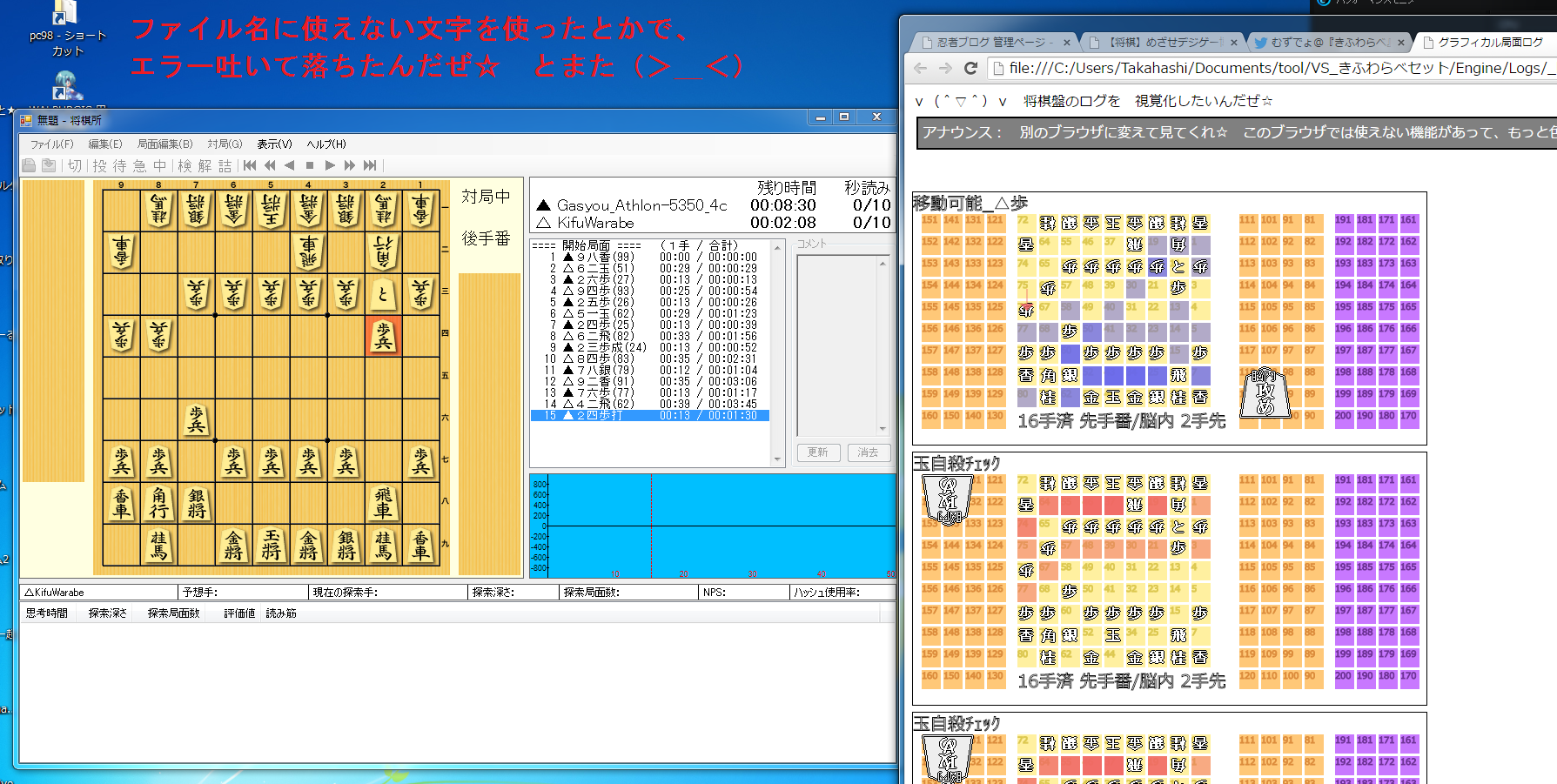Select move 9 ▲2三歩成(24) in move list

[650, 348]
